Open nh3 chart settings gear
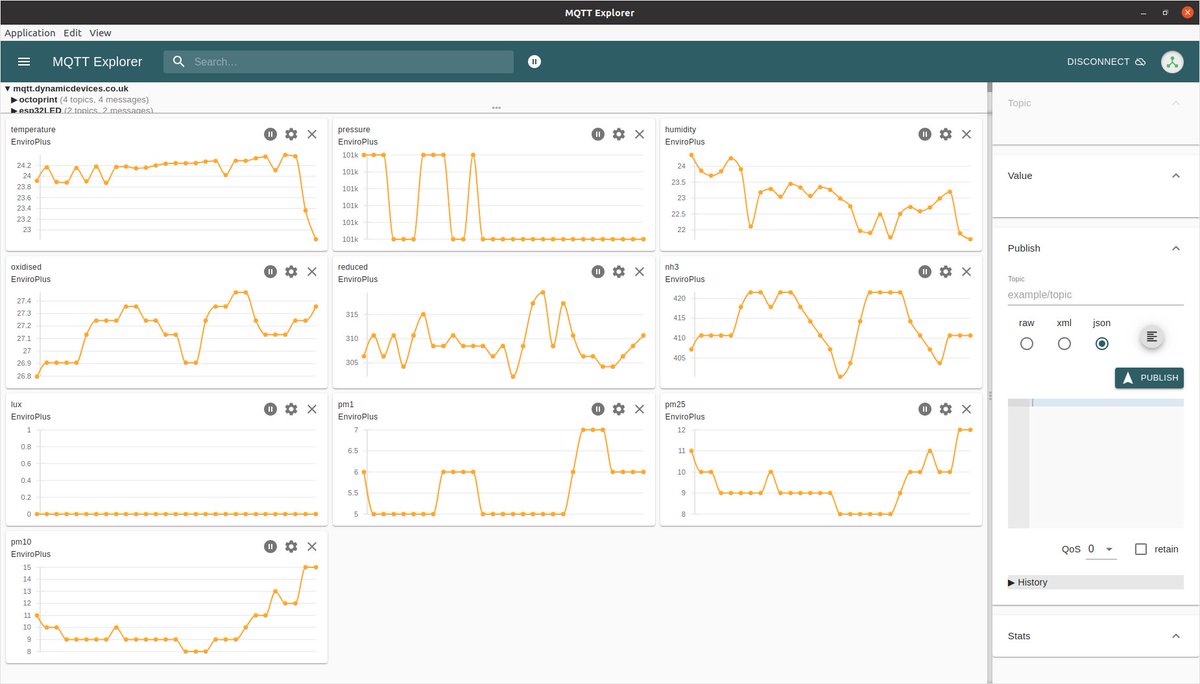The width and height of the screenshot is (1200, 684). [x=946, y=271]
